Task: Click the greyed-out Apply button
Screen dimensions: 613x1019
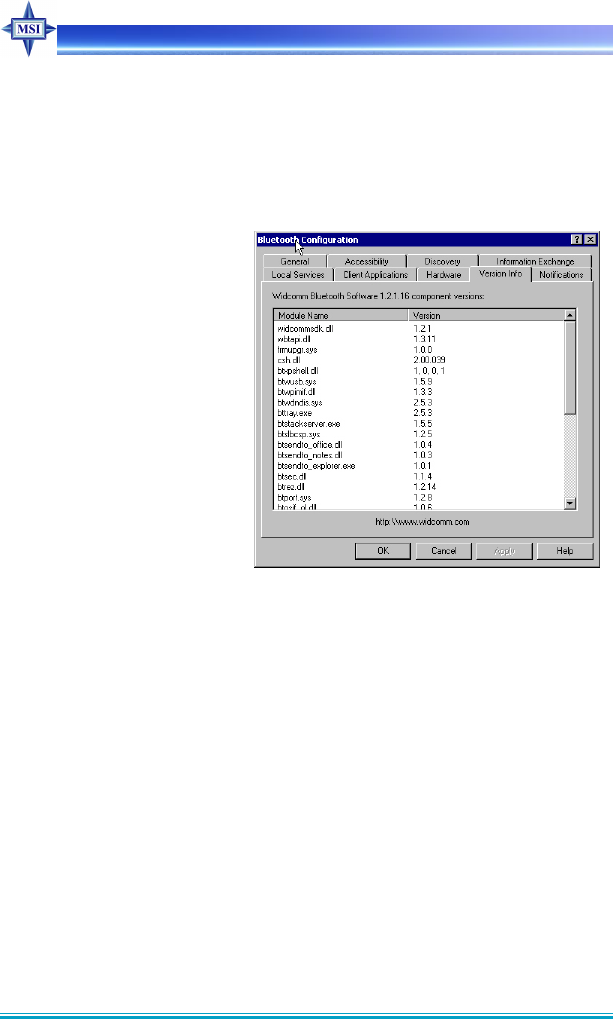Action: point(504,550)
